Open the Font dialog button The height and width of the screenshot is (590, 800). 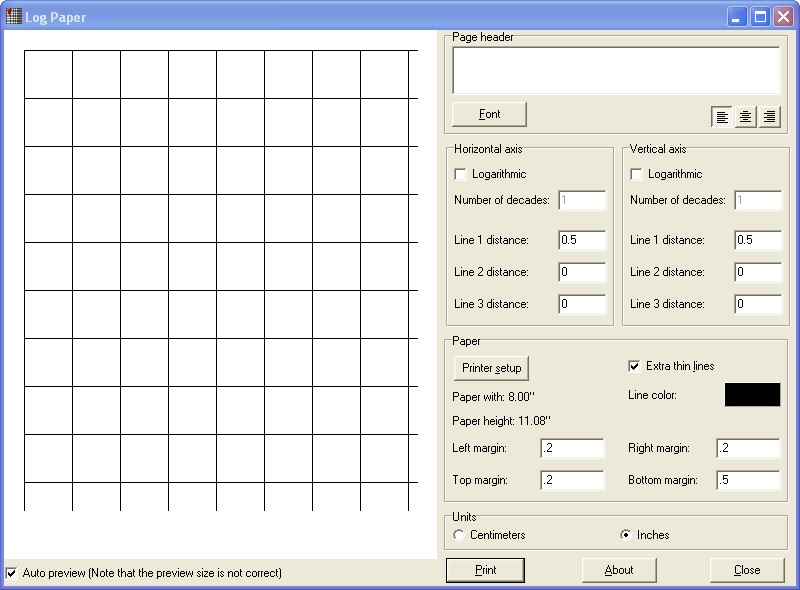[489, 114]
